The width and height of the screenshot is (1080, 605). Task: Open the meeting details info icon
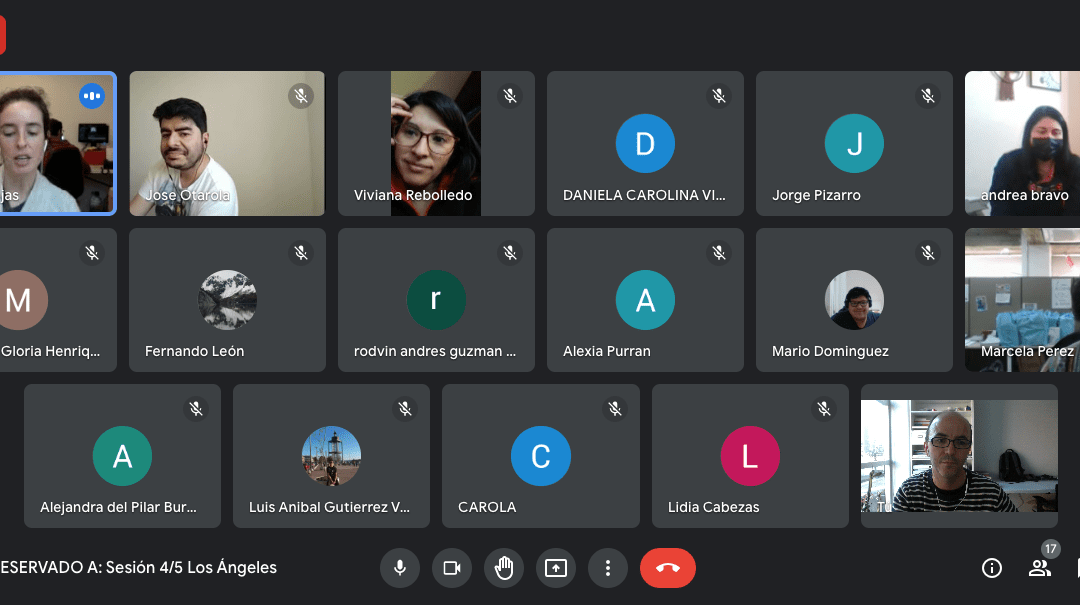pos(992,568)
